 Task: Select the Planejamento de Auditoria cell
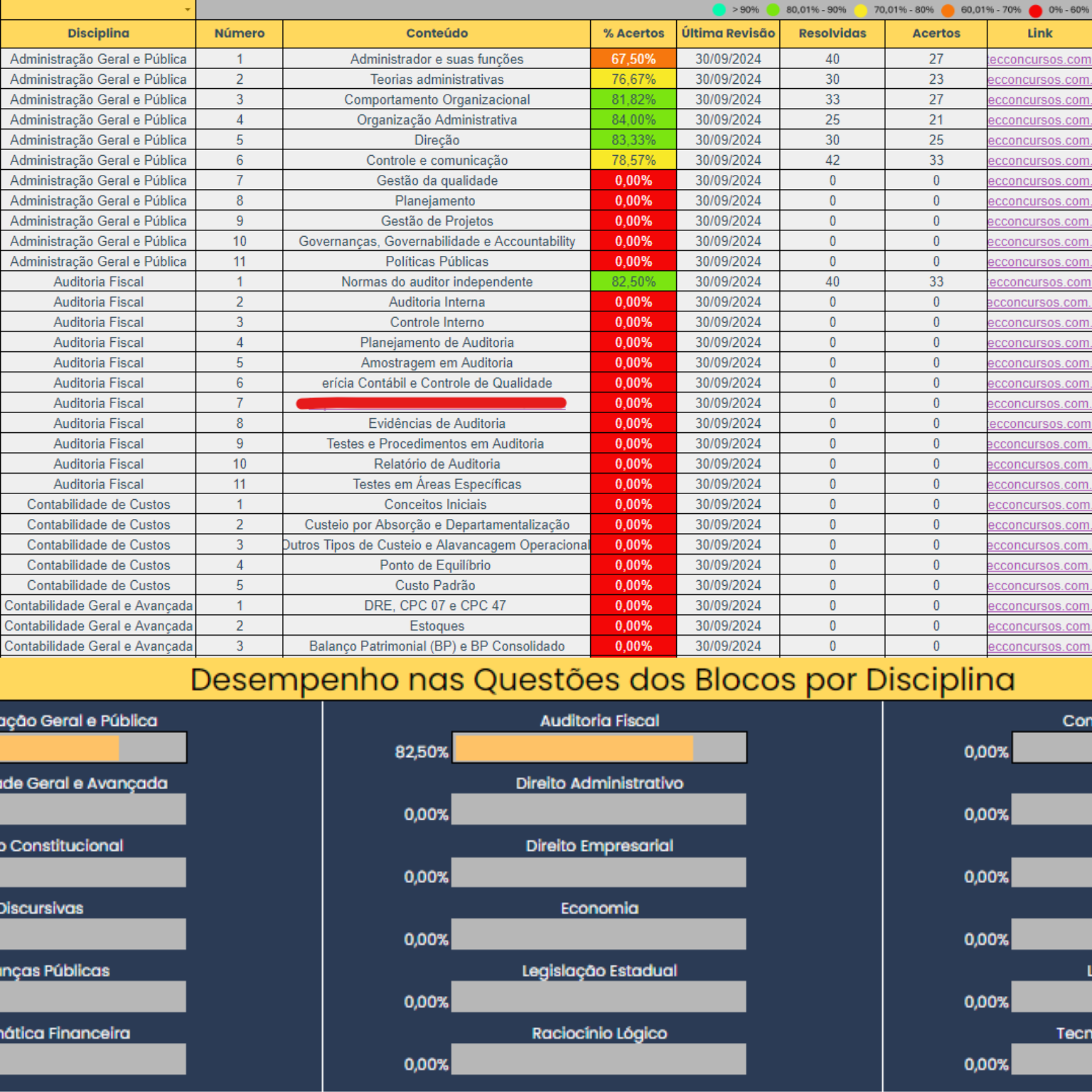tap(437, 343)
